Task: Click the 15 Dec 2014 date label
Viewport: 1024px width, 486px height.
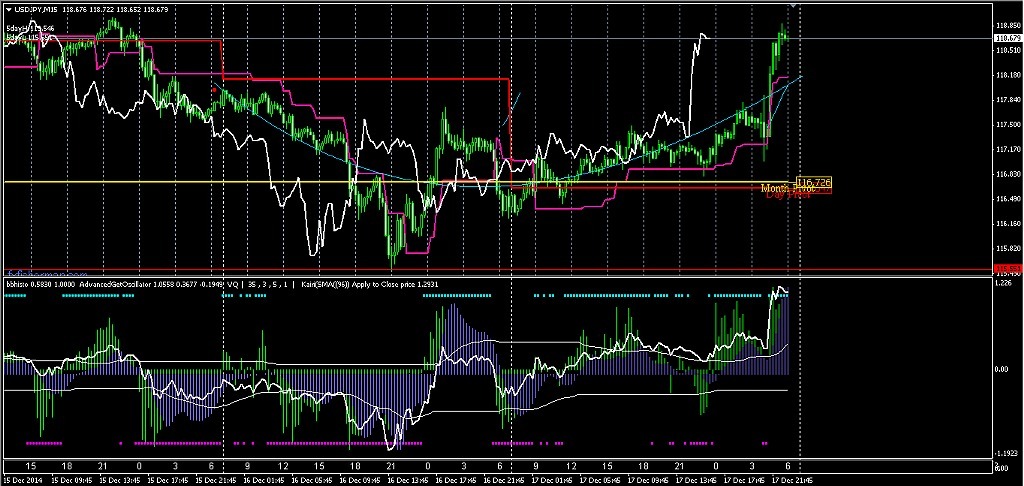Action: [21, 480]
